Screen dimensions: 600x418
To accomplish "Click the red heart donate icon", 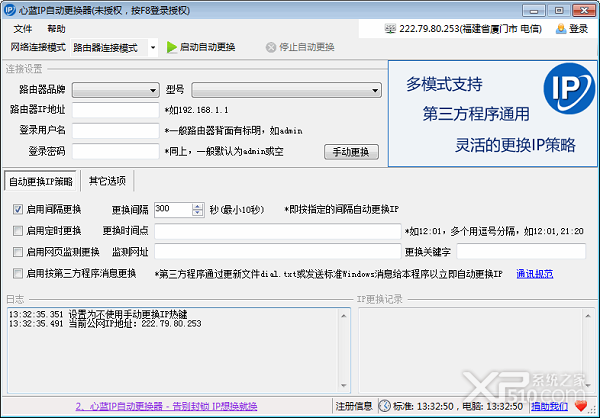I will (x=581, y=406).
